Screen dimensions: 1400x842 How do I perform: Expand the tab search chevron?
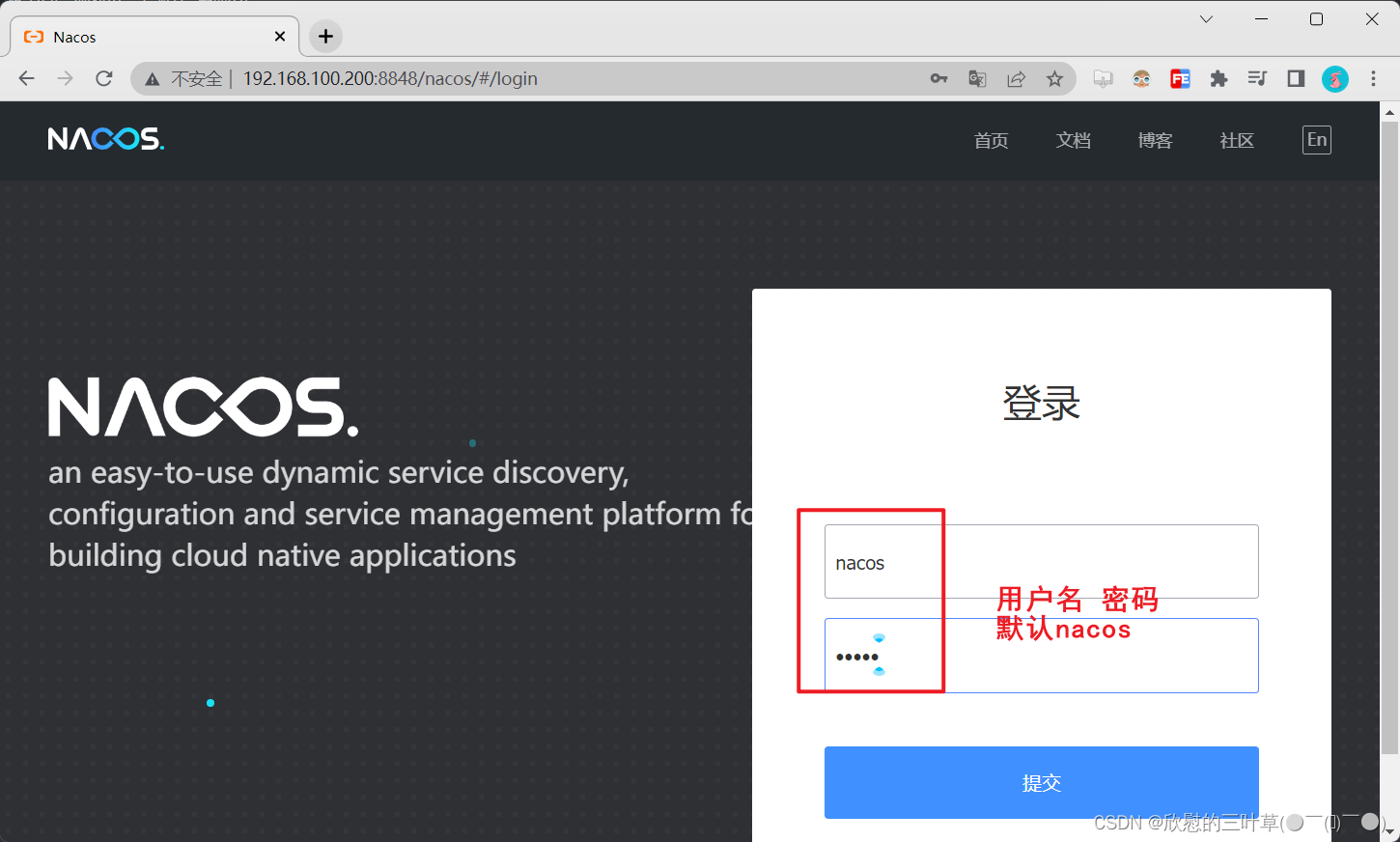(x=1206, y=19)
